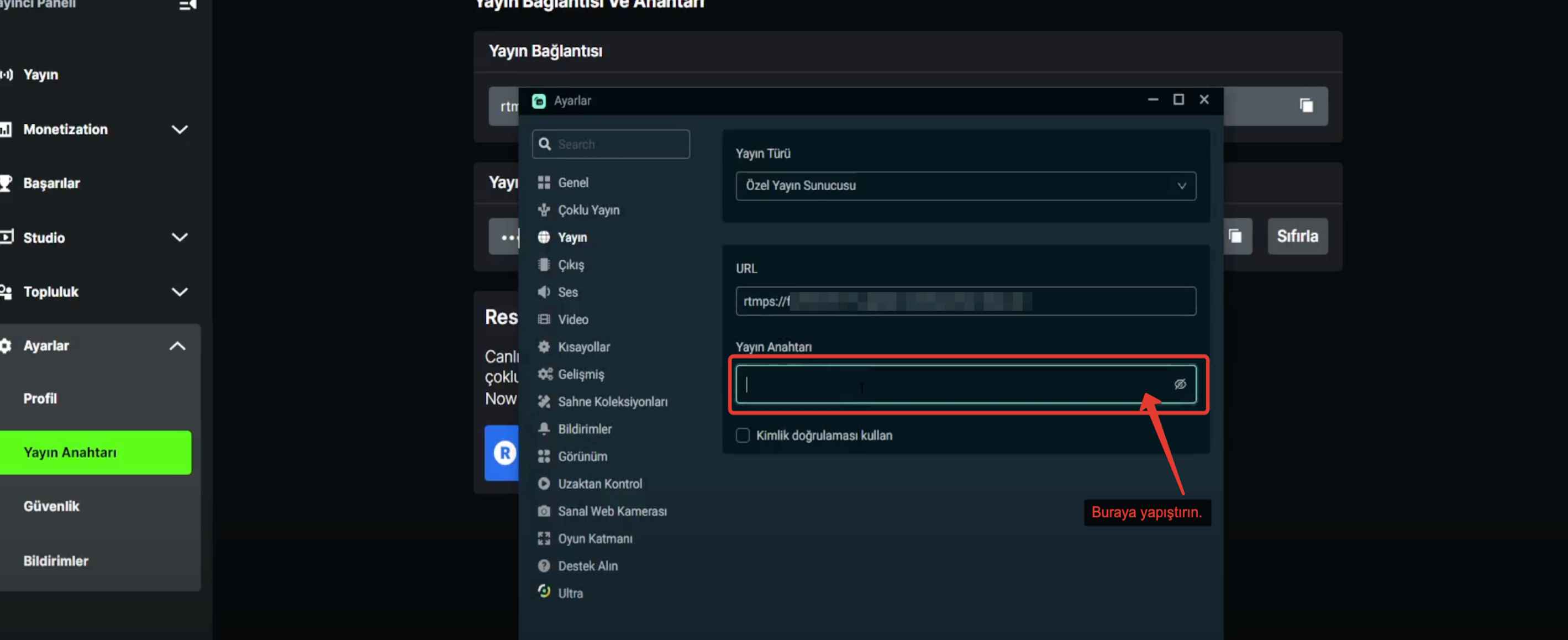Screen dimensions: 1568x640
Task: Select the Kısayollar gear icon
Action: coord(544,347)
